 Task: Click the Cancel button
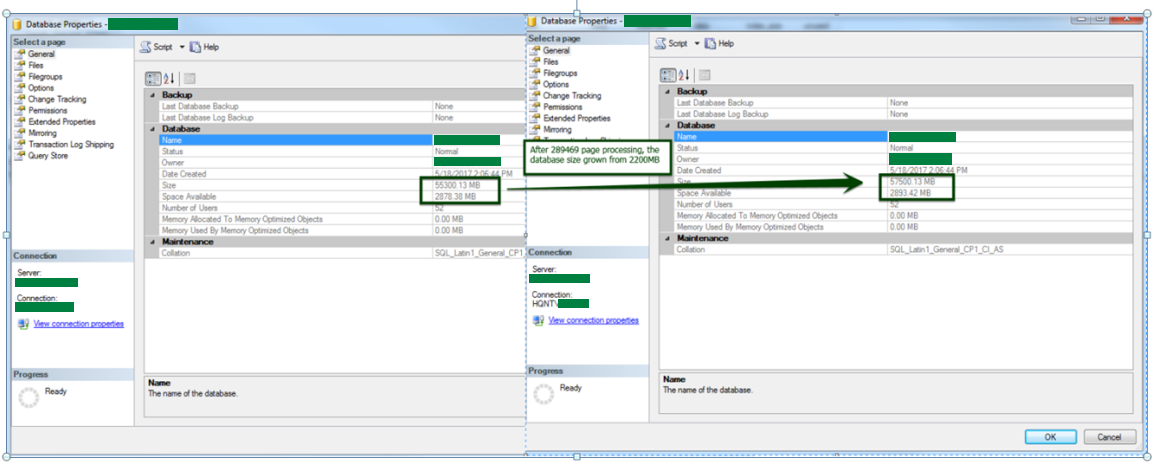[1109, 437]
